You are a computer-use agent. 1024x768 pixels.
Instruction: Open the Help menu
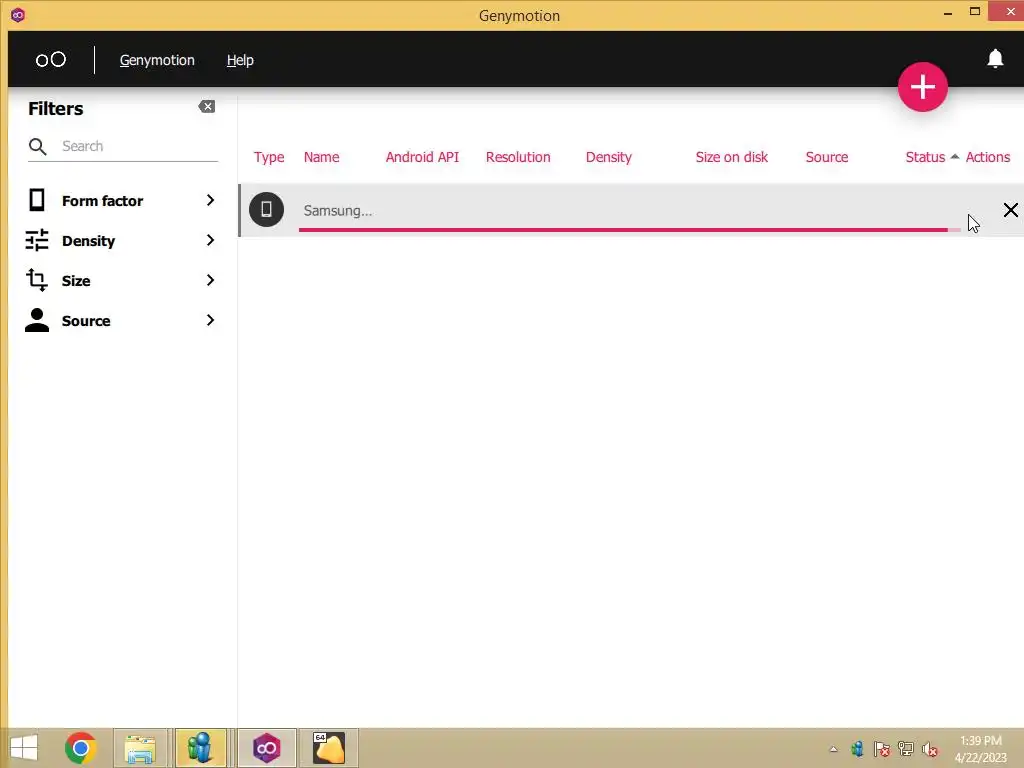240,60
